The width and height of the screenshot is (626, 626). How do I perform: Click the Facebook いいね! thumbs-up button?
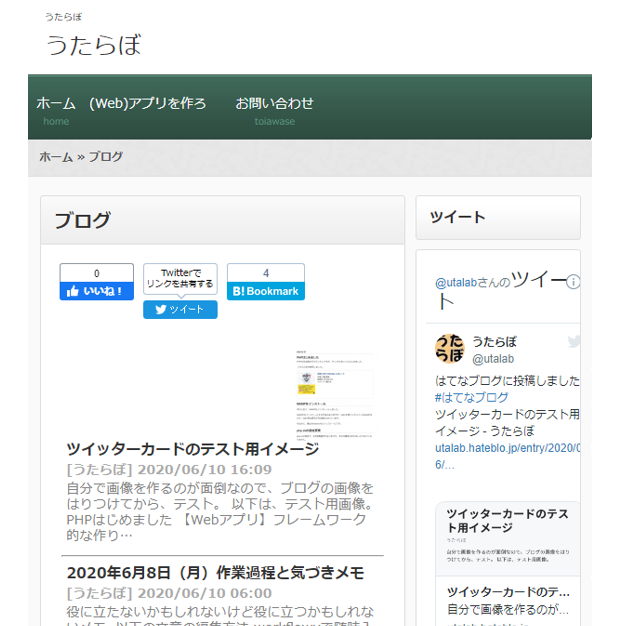pos(97,291)
